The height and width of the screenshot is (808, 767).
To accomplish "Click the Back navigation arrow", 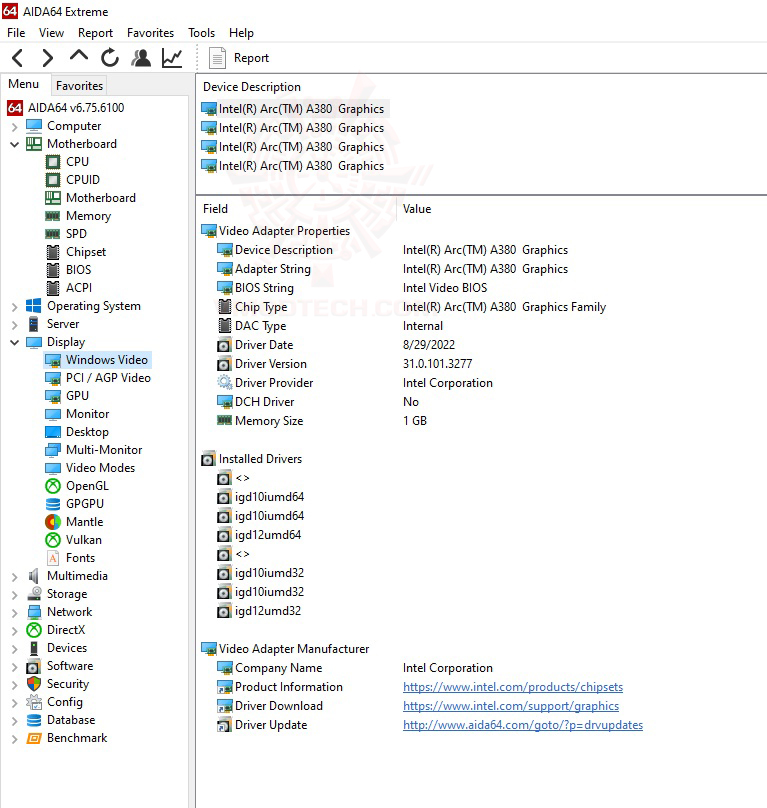I will 18,58.
